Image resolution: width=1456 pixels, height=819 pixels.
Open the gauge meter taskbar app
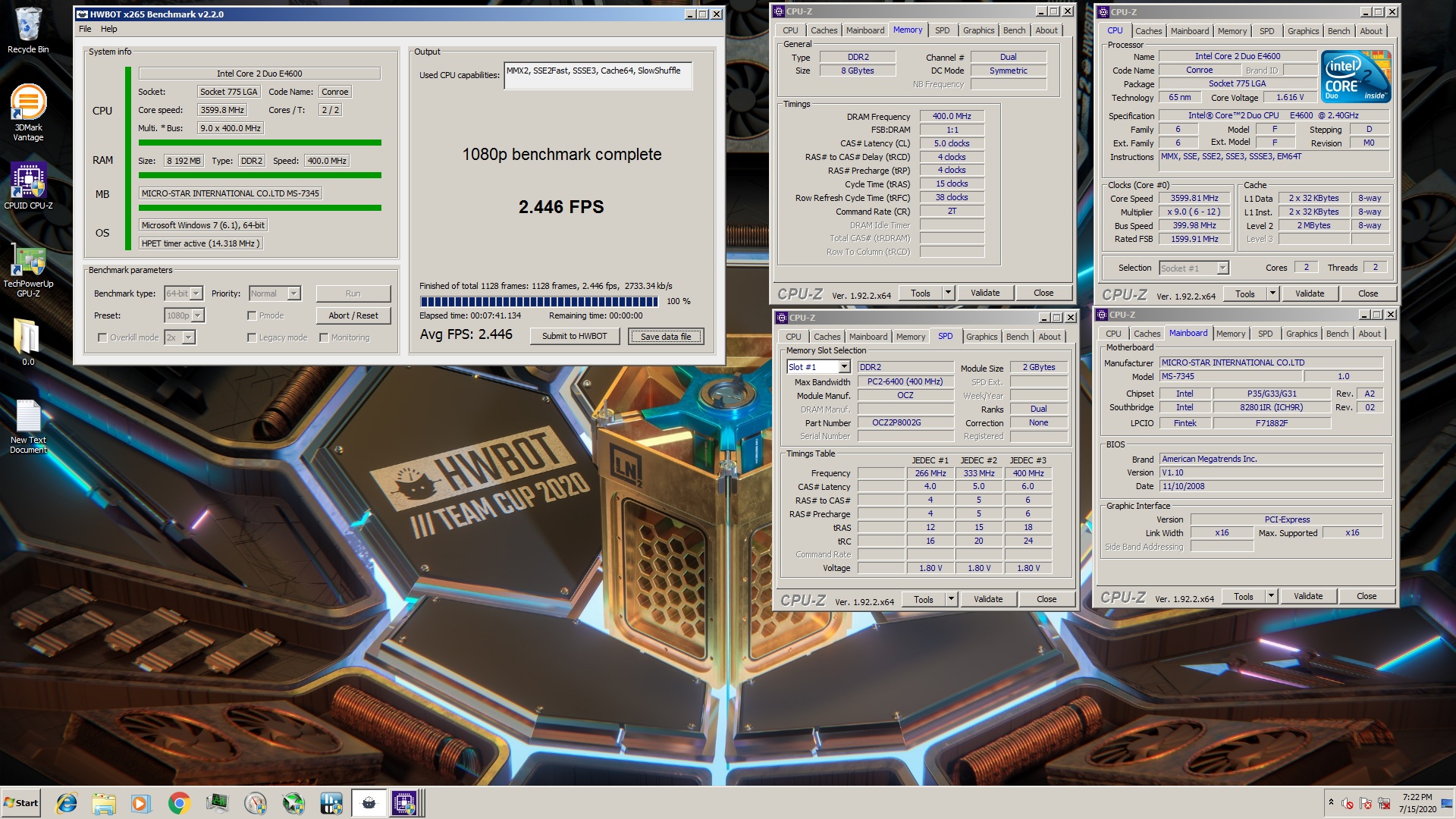[x=256, y=803]
